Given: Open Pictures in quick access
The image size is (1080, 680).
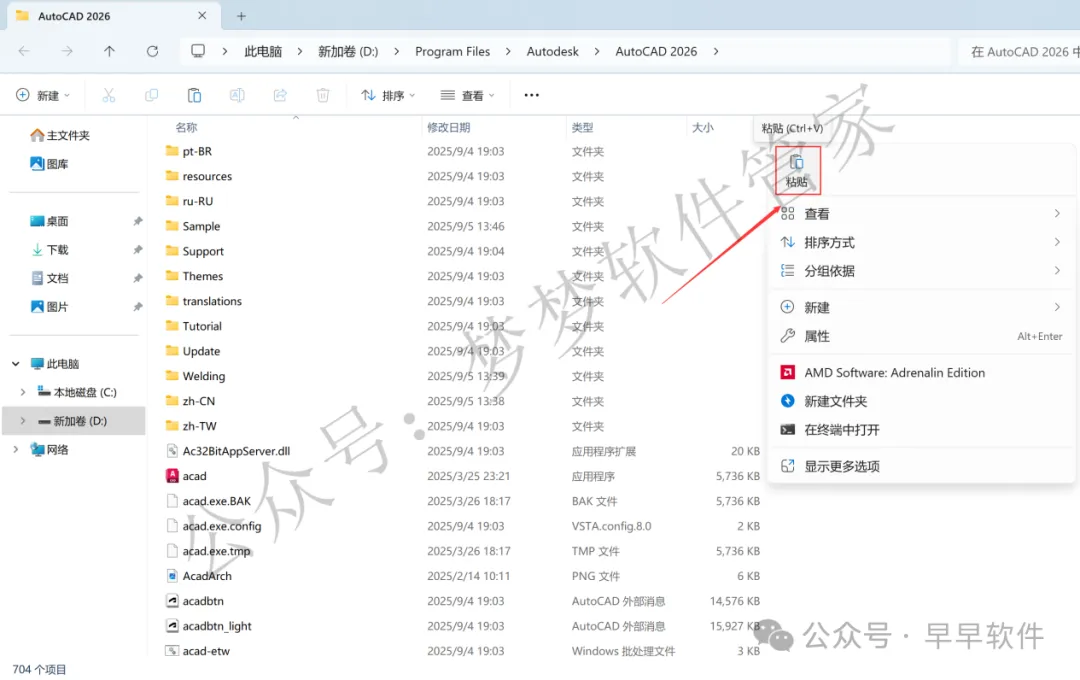Looking at the screenshot, I should (49, 307).
